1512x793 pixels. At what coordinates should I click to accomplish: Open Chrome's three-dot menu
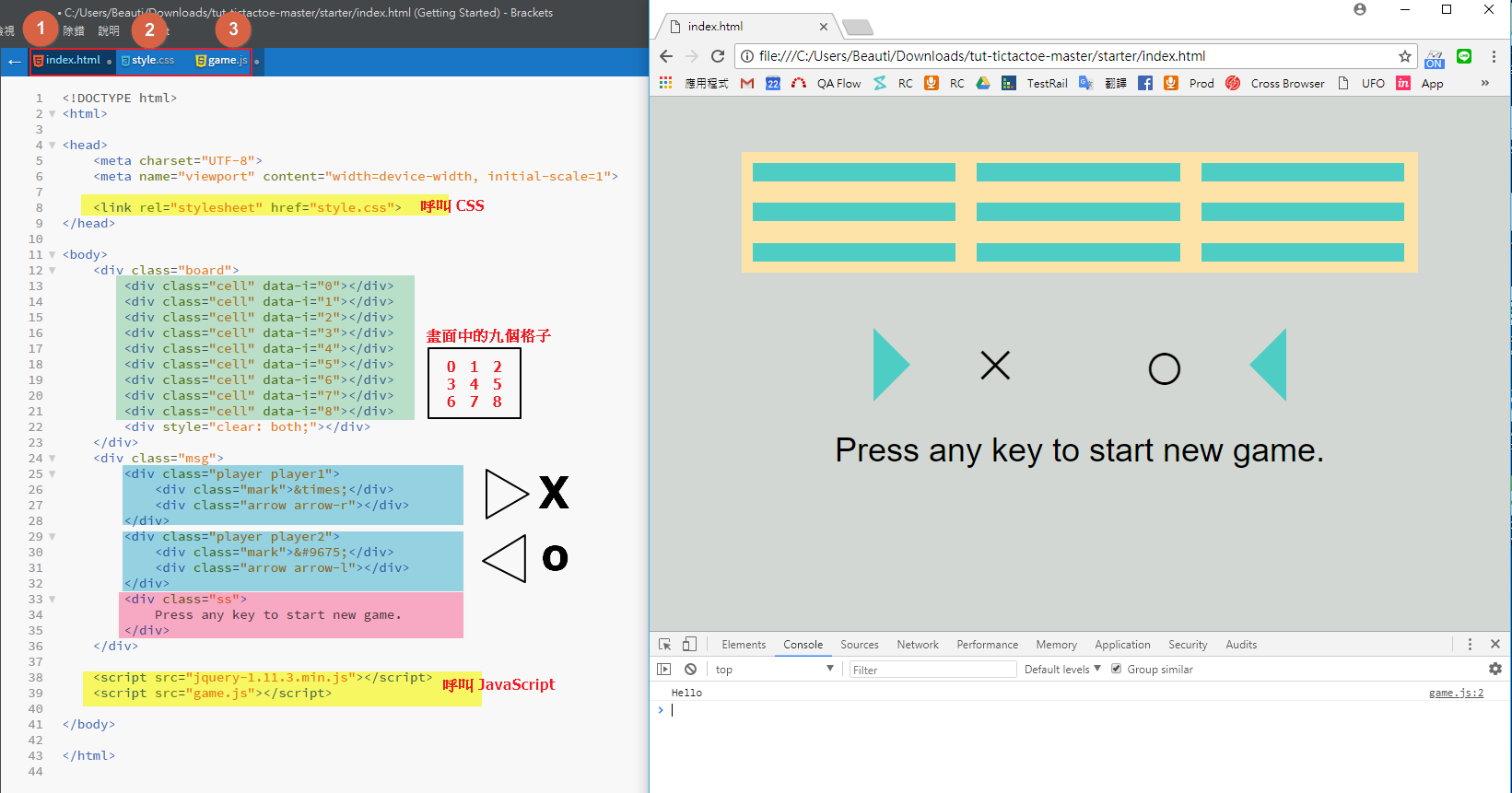click(1494, 56)
